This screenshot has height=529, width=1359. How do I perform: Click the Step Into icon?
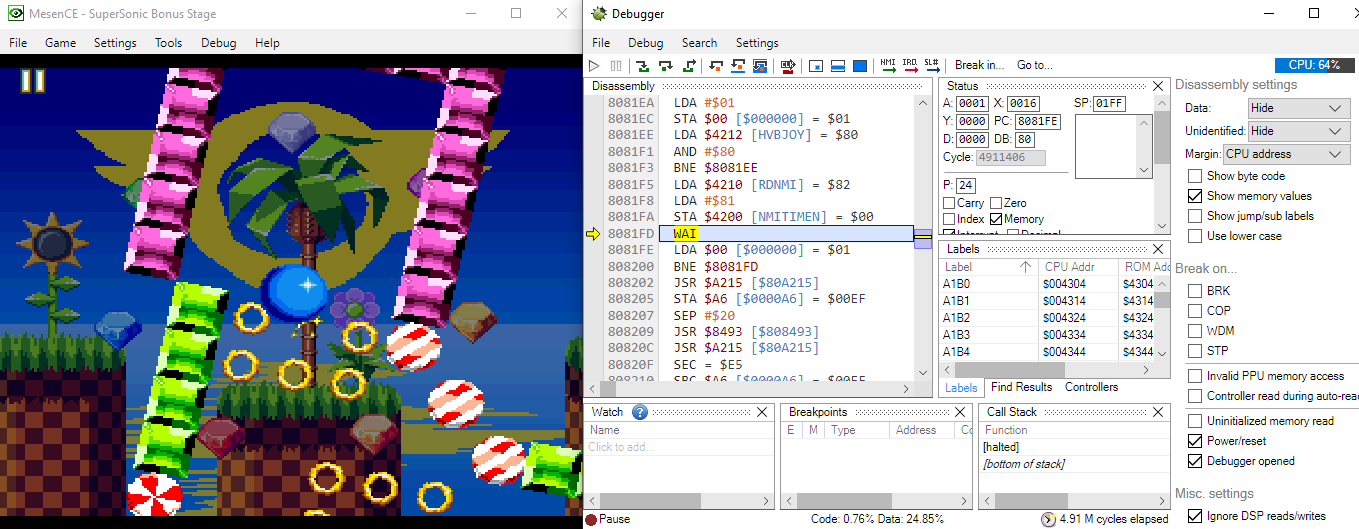click(x=642, y=66)
